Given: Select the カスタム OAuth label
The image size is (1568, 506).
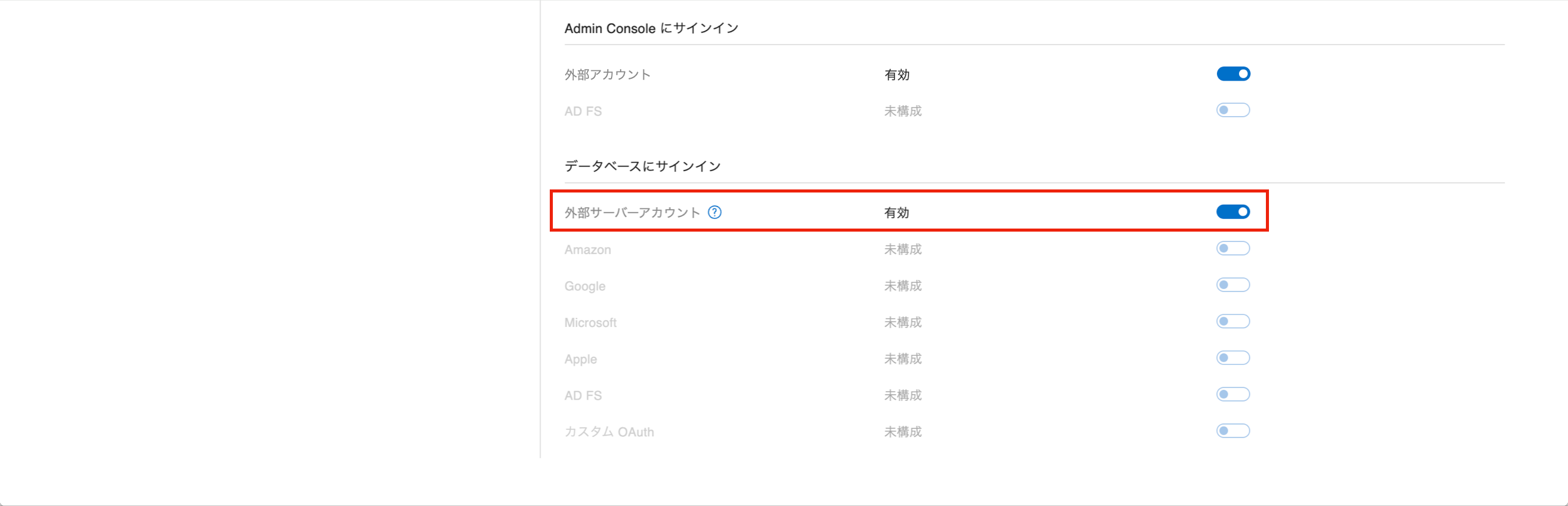Looking at the screenshot, I should tap(609, 431).
